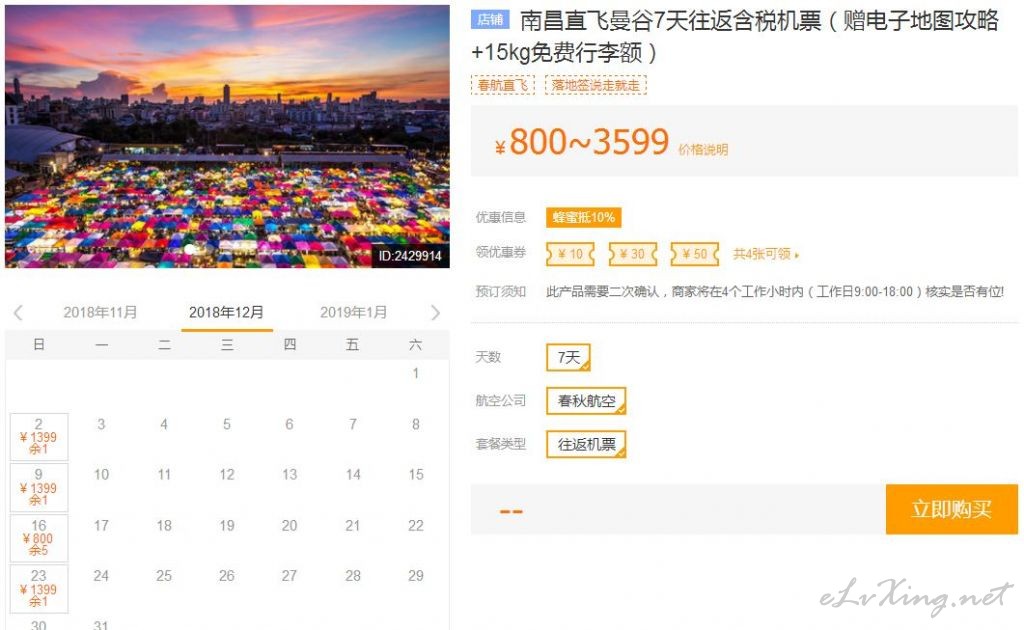The width and height of the screenshot is (1024, 630).
Task: Click date 1 in the calendar
Action: pyautogui.click(x=416, y=373)
